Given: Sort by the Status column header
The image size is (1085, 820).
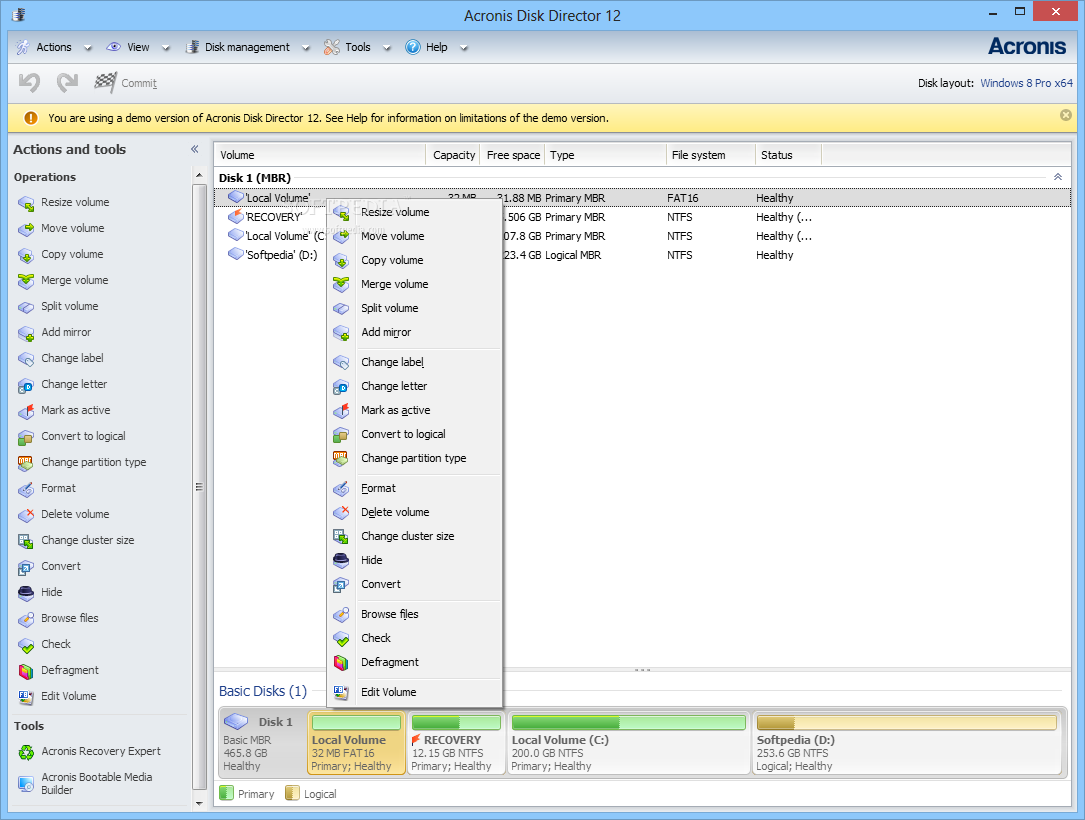Looking at the screenshot, I should tap(788, 155).
